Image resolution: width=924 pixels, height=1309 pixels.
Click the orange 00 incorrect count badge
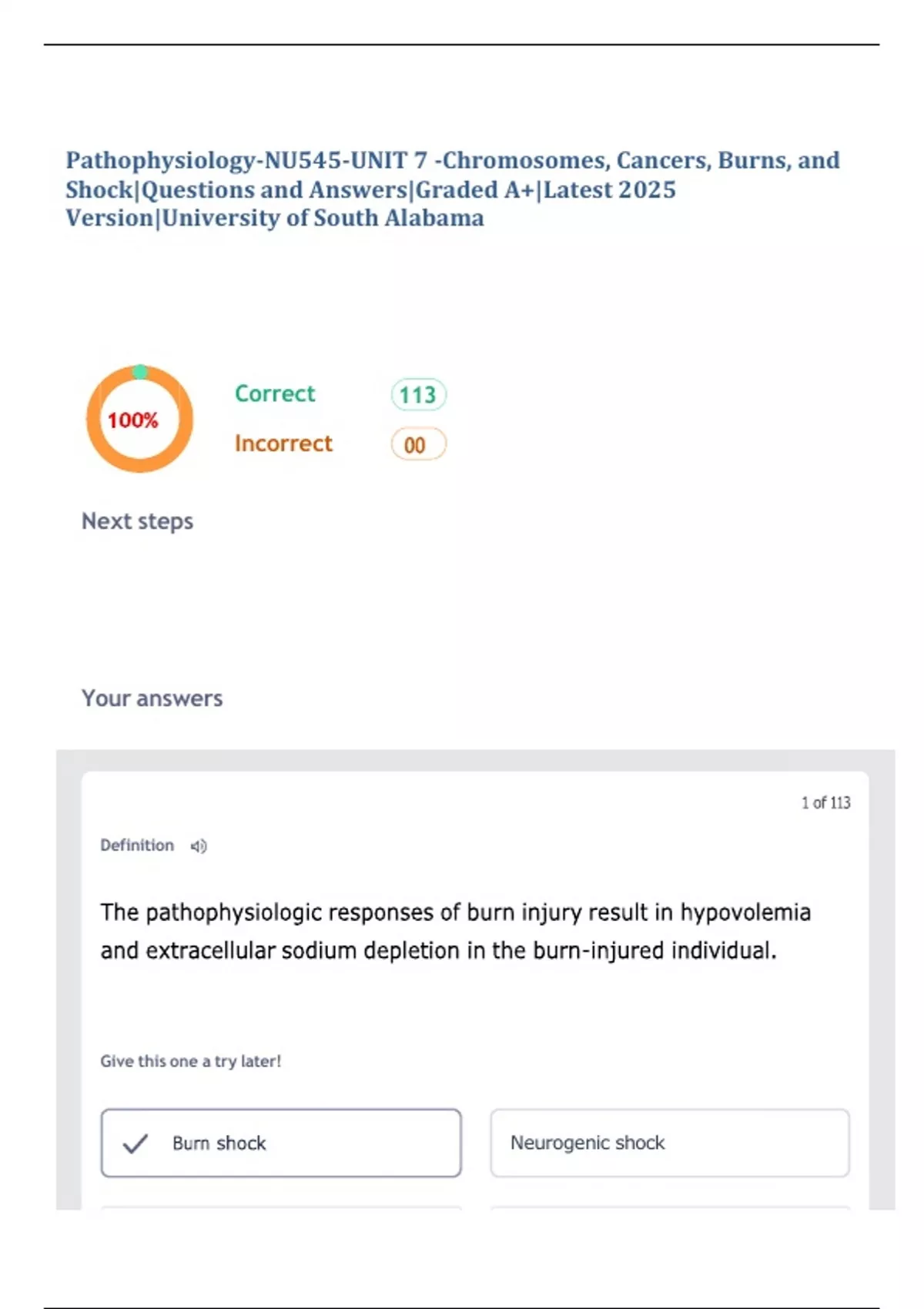(418, 445)
